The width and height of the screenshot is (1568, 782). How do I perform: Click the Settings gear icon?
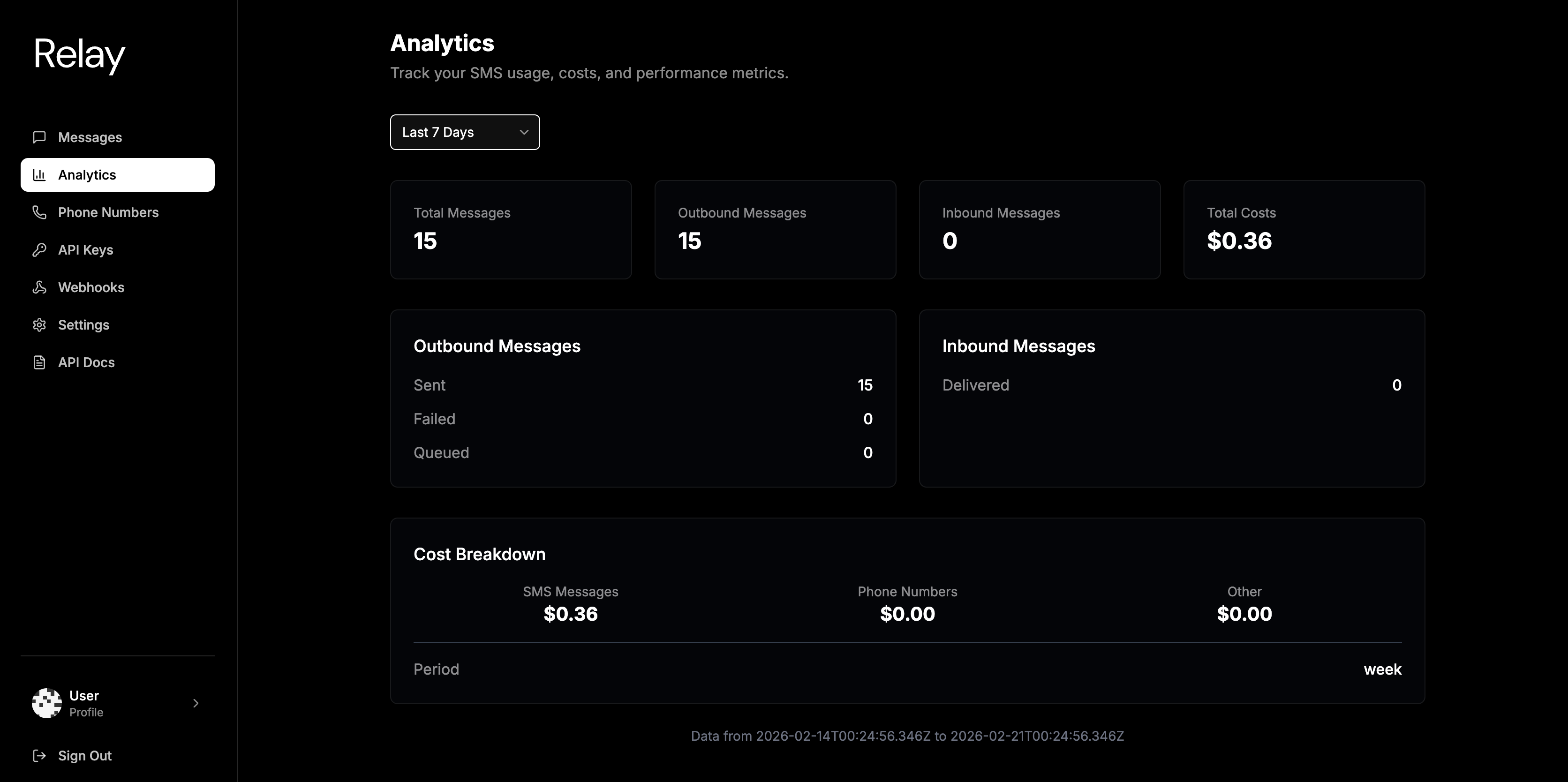pos(39,325)
